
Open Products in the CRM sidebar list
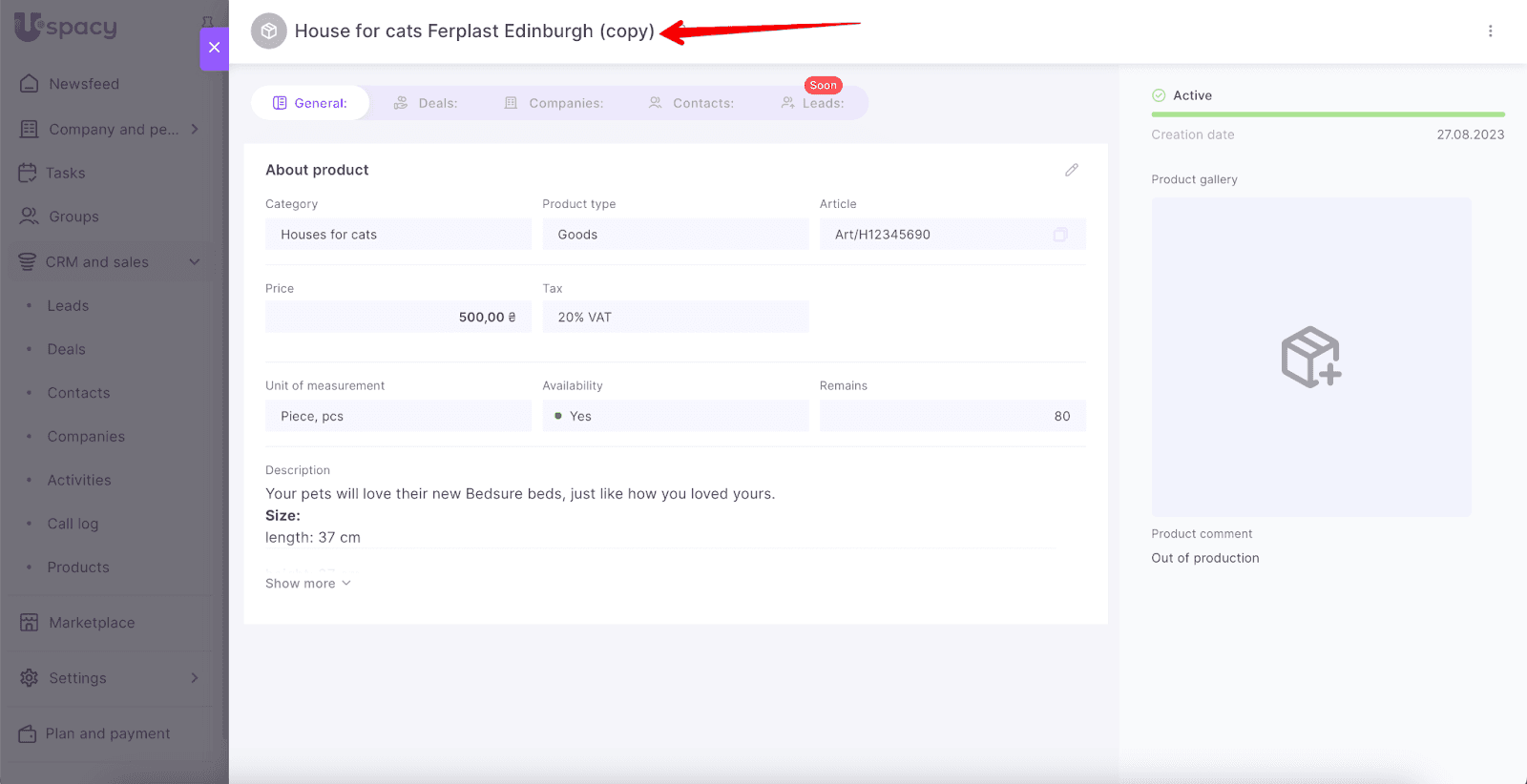pyautogui.click(x=78, y=567)
